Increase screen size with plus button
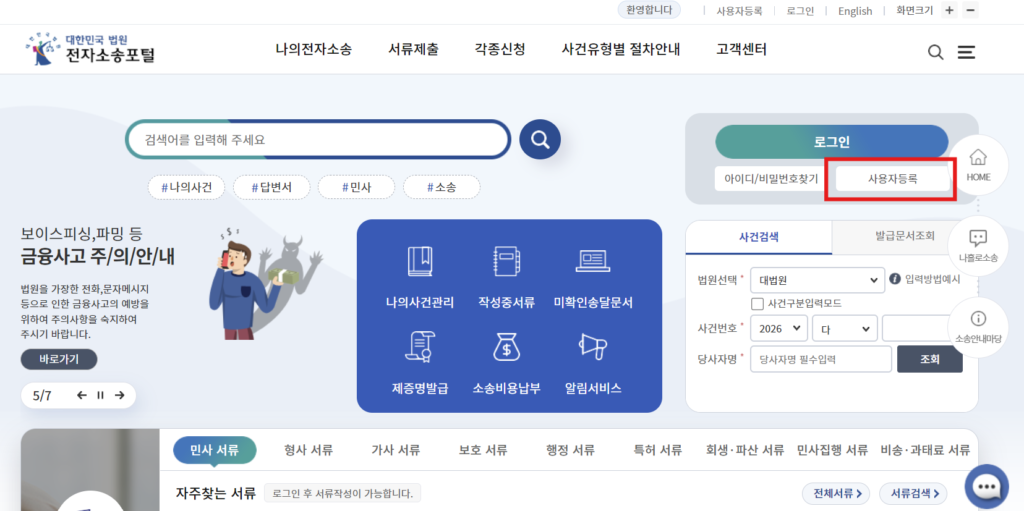Screen dimensions: 1024x511 pos(950,10)
